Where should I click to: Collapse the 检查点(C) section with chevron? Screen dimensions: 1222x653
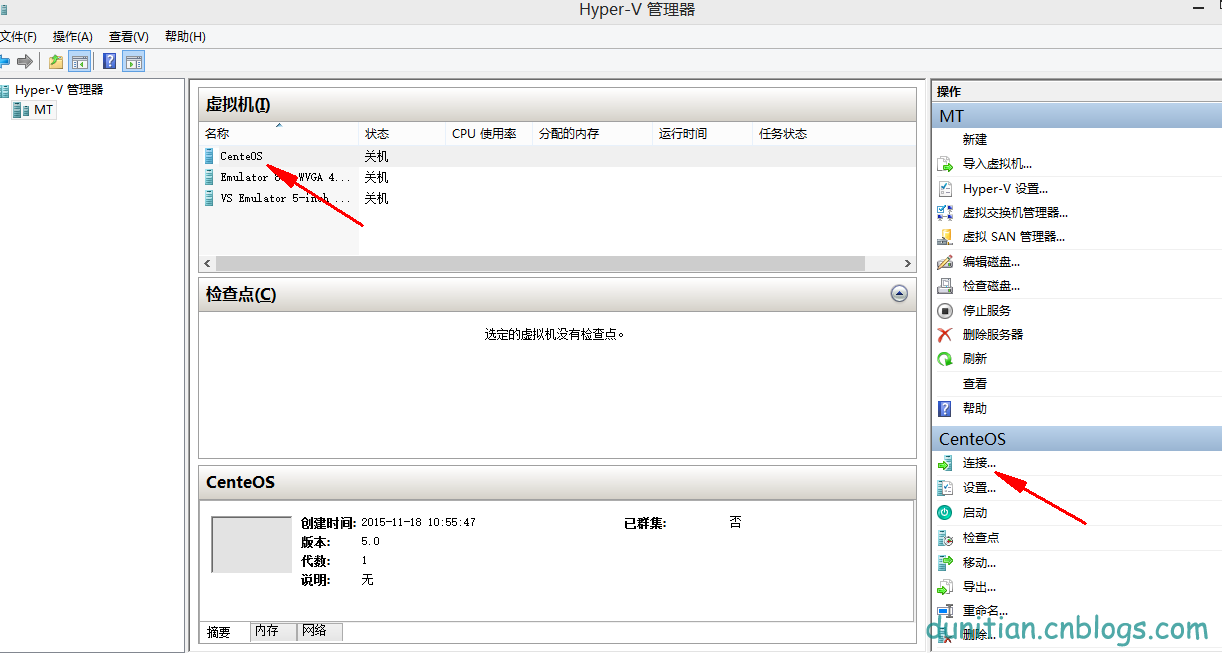point(899,294)
